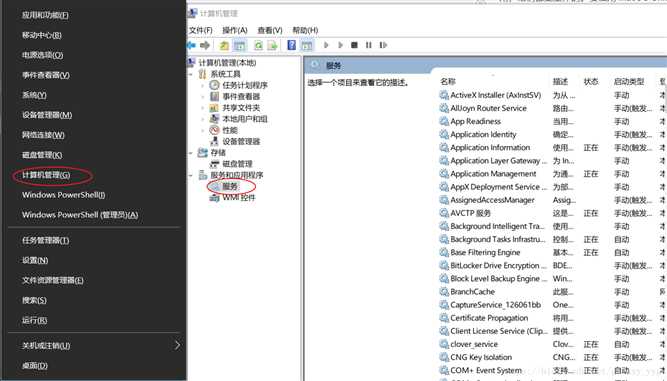Click the Refresh toolbar icon

[x=258, y=45]
